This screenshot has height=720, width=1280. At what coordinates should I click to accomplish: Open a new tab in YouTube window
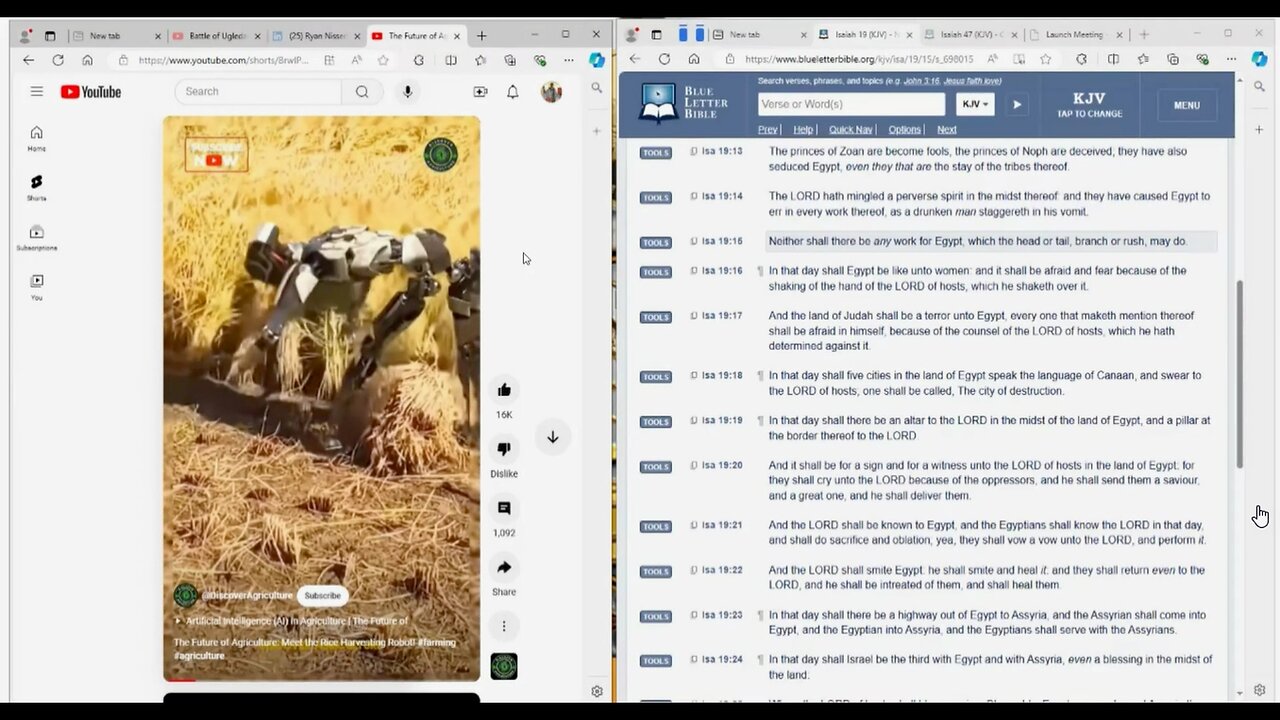(481, 35)
